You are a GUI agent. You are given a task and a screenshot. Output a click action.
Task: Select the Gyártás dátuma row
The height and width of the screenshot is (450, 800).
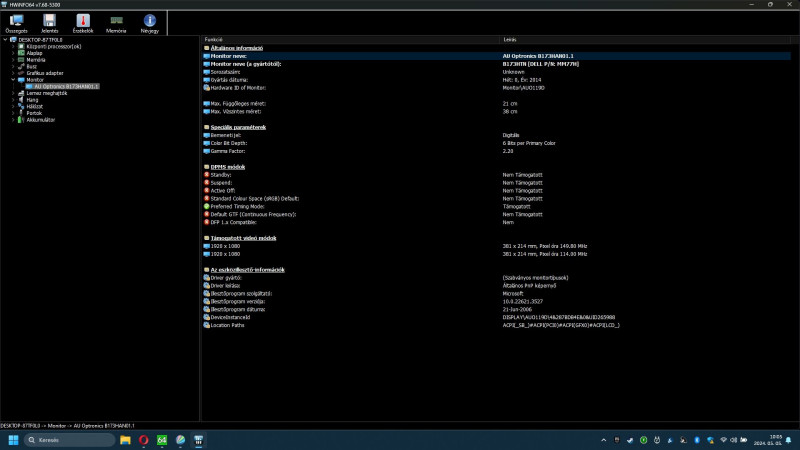(x=496, y=80)
